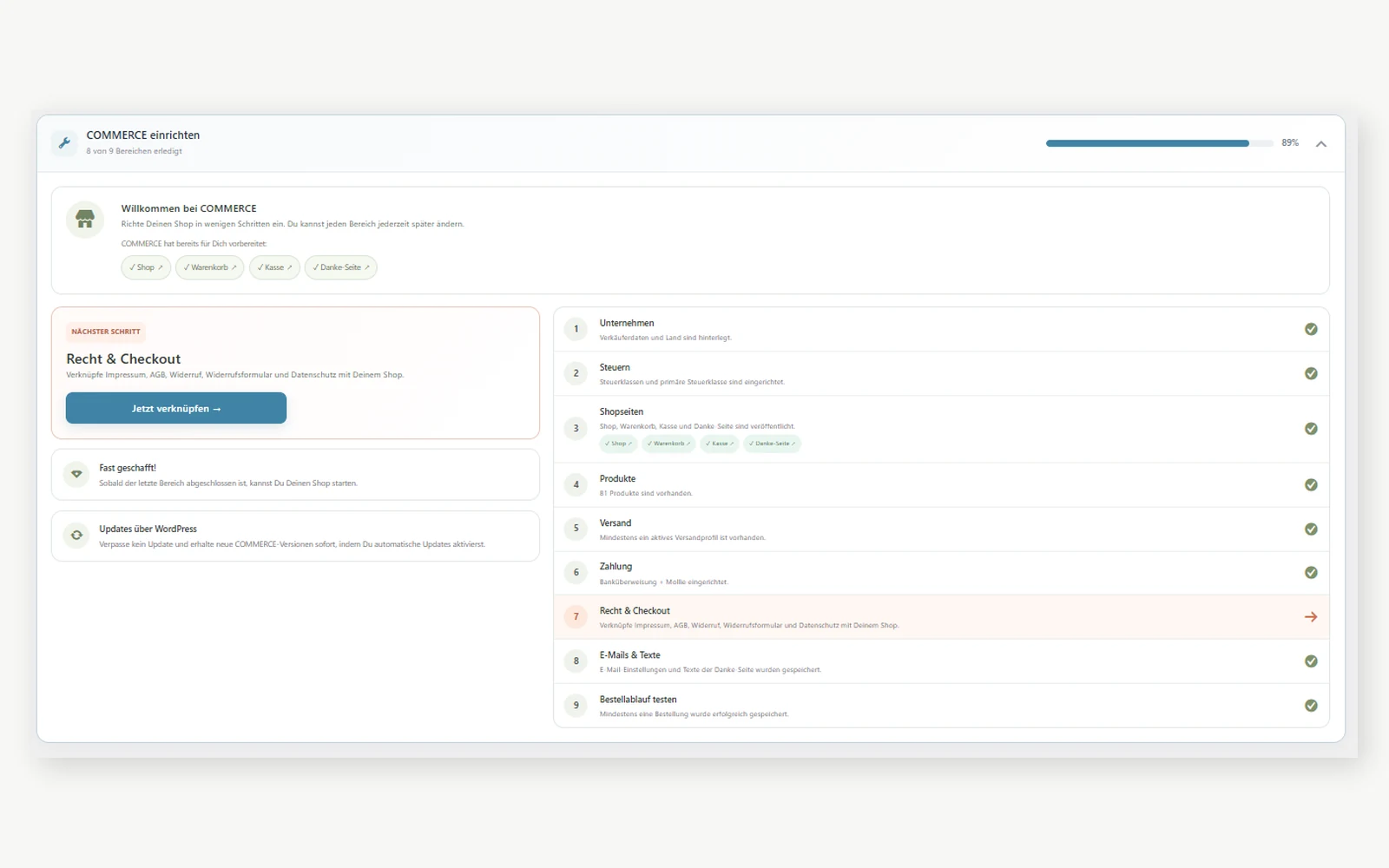Open Warenkorb chip under Shopseiten step
The image size is (1389, 868).
point(668,444)
